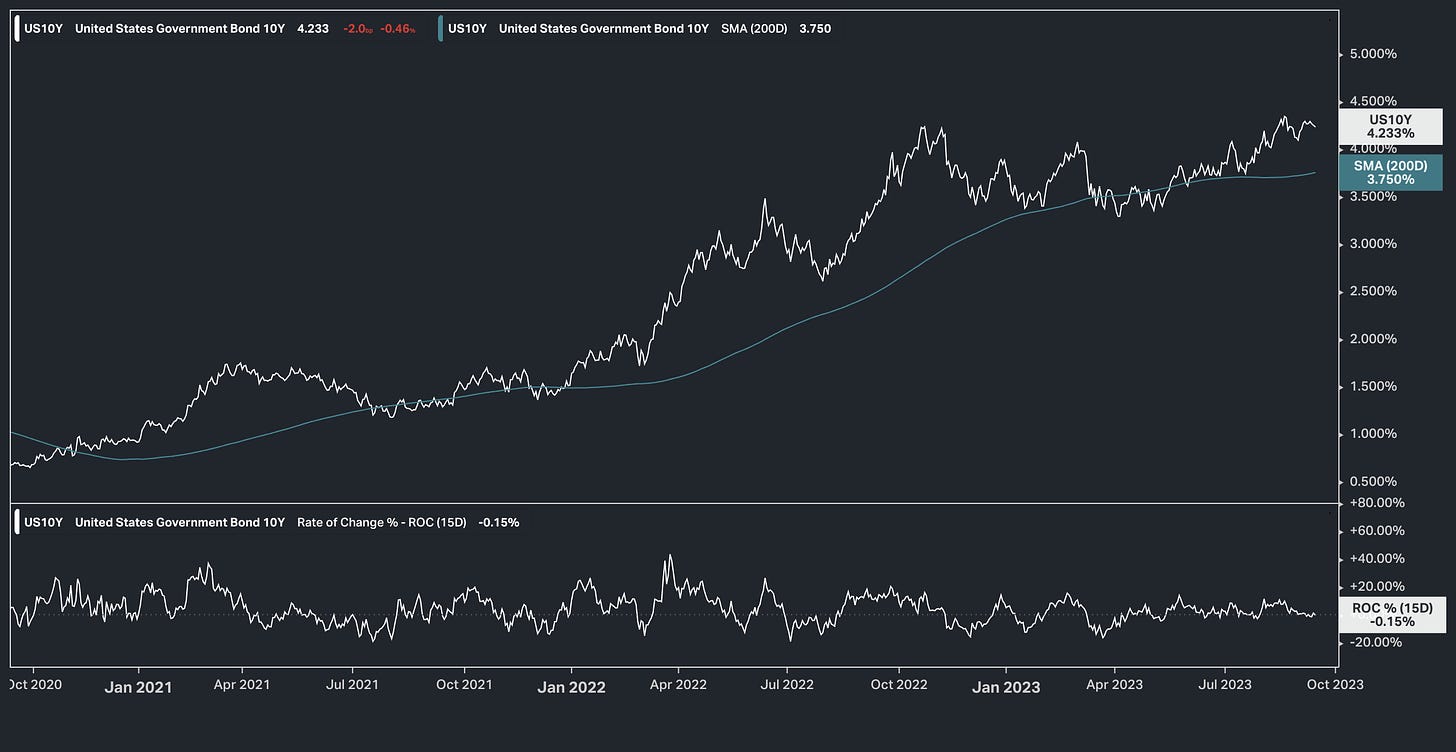This screenshot has height=752, width=1456.
Task: Click the 2.000% y-axis label
Action: click(1375, 339)
